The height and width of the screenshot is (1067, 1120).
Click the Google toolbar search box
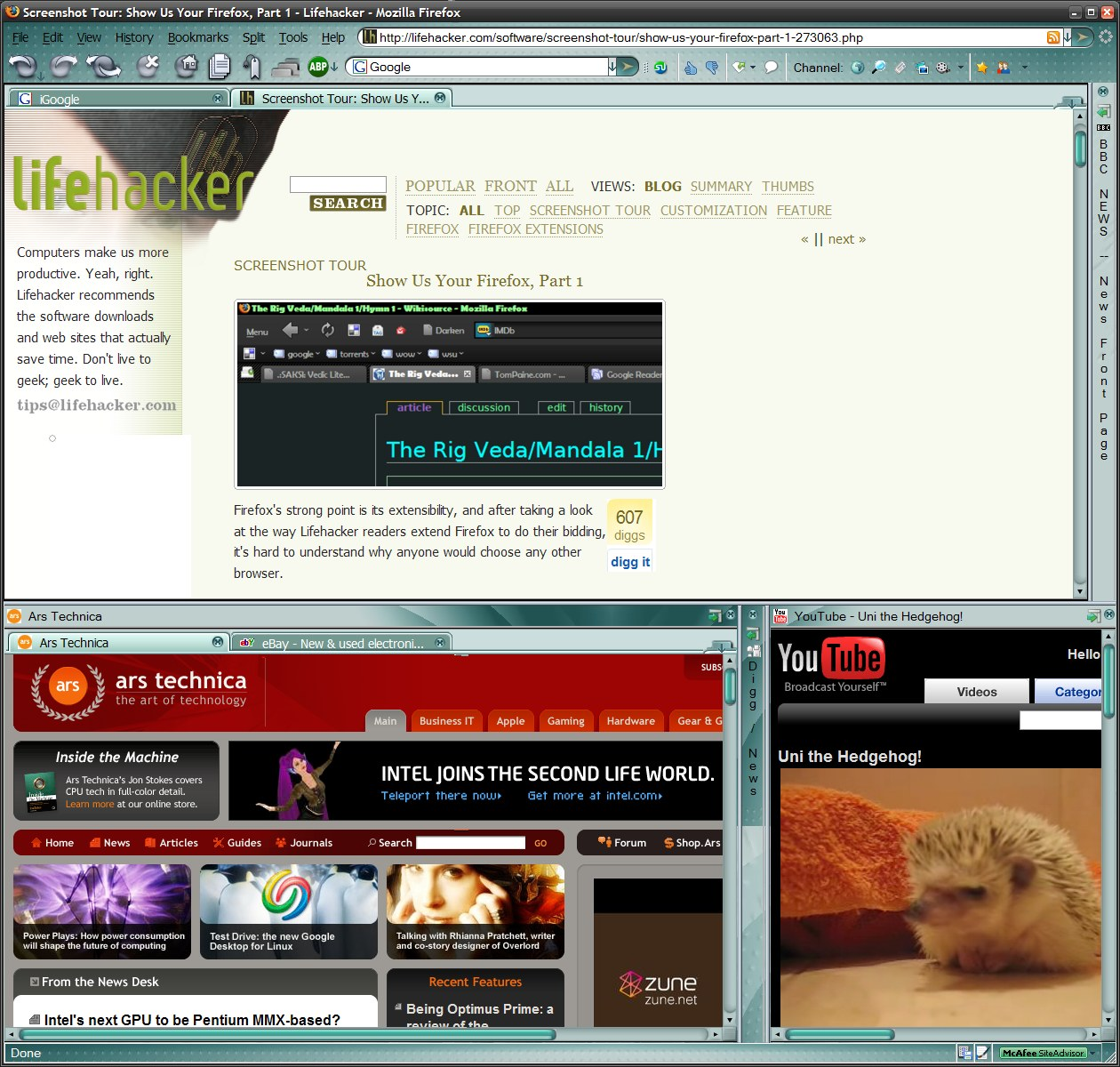pos(480,67)
